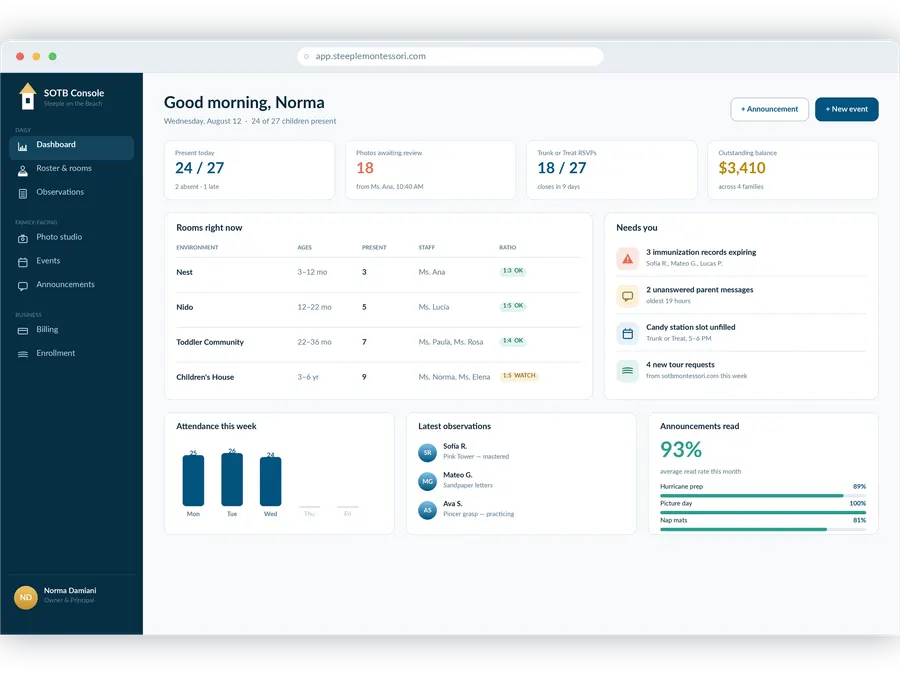This screenshot has width=900, height=675.
Task: Click the Dashboard chart icon in sidebar
Action: (22, 147)
